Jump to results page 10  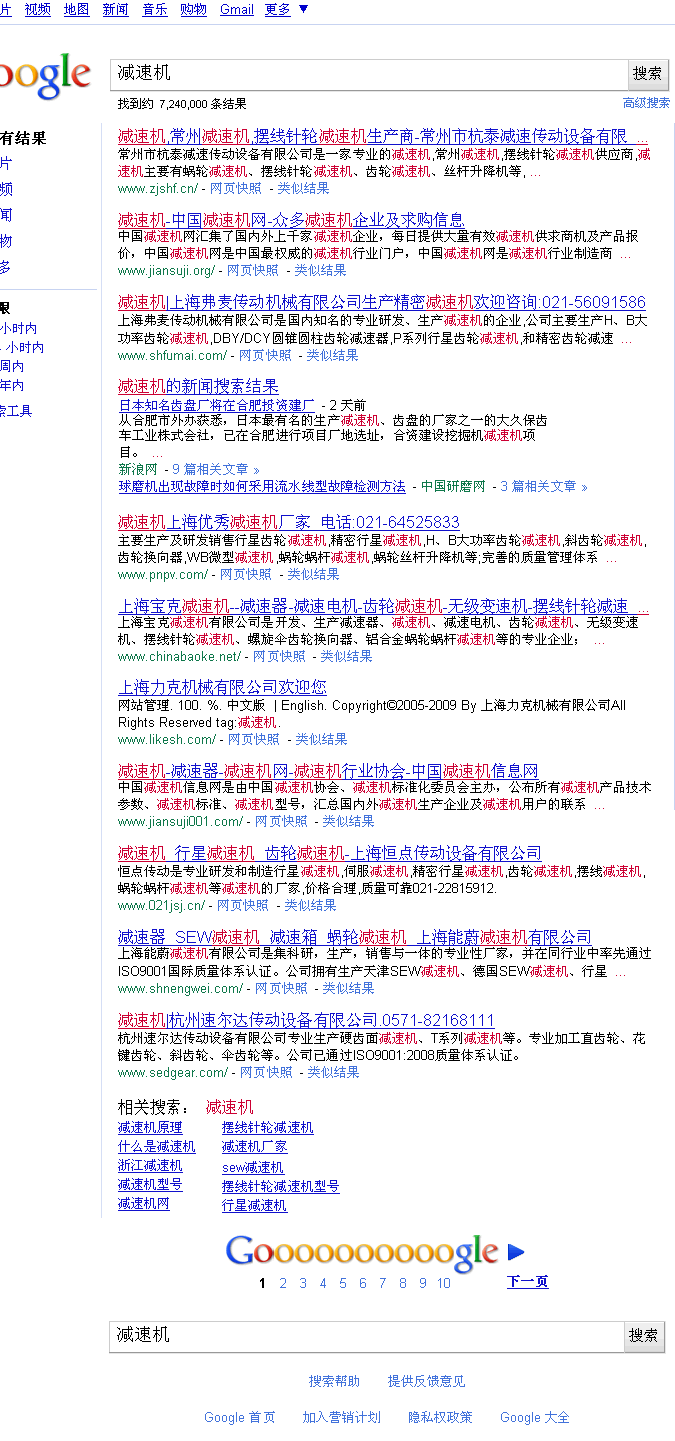tap(443, 1283)
